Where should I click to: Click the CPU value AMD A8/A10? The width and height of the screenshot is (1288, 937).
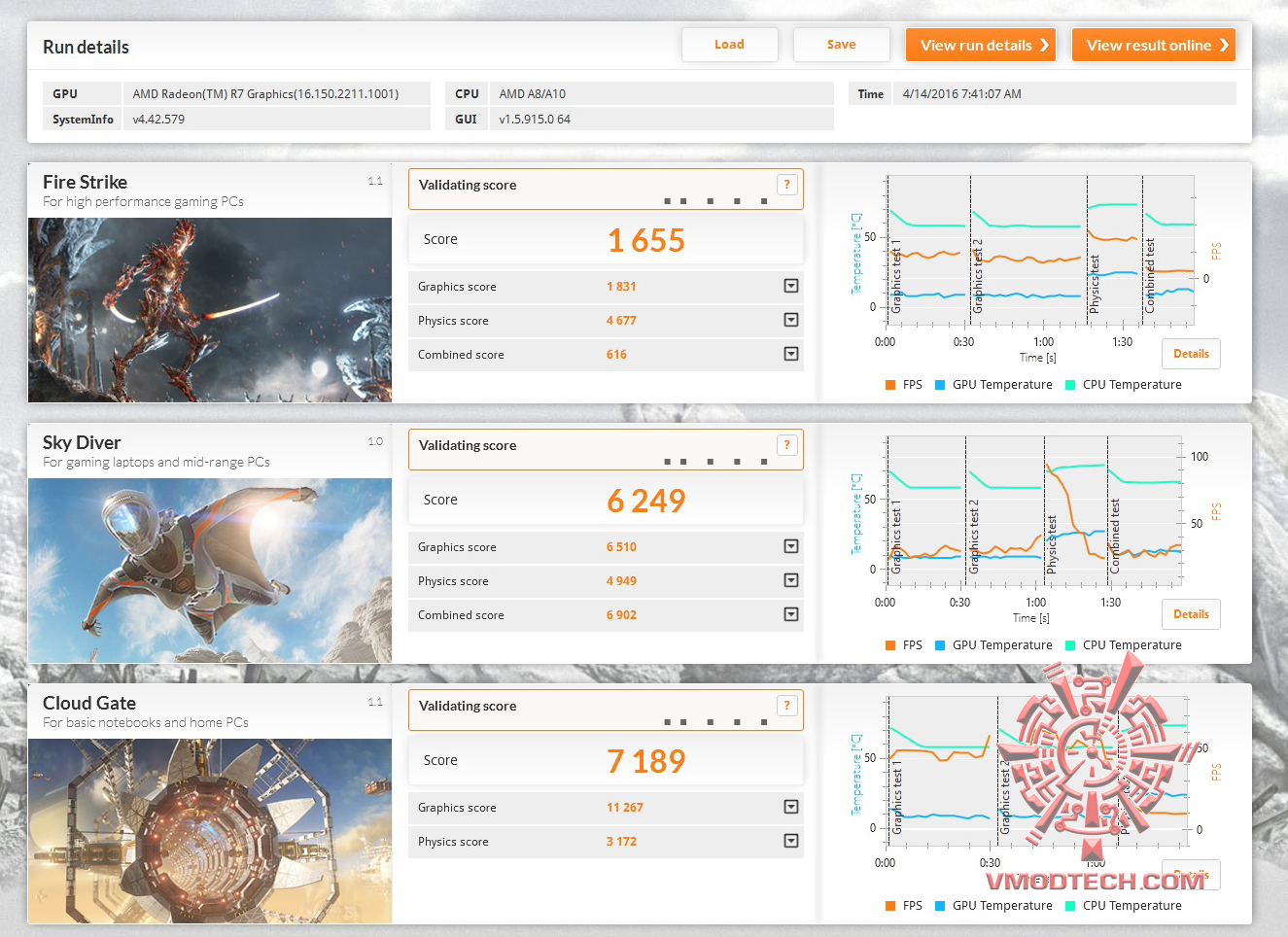point(661,93)
